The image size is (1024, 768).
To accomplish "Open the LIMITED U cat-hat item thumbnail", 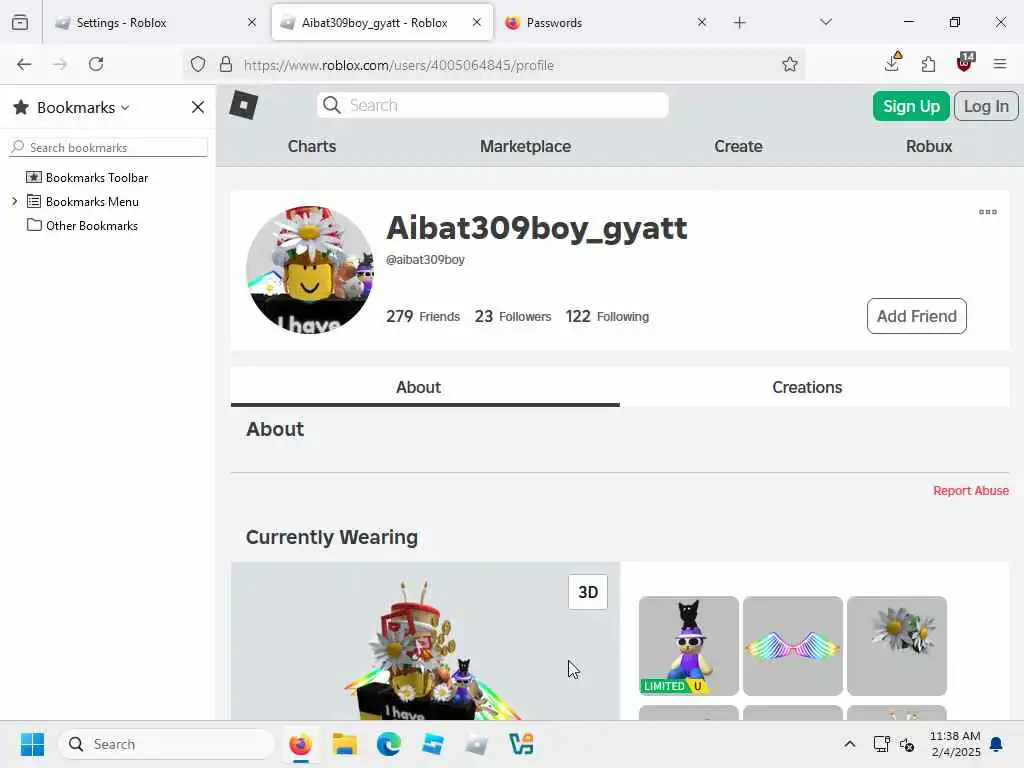I will pyautogui.click(x=688, y=646).
